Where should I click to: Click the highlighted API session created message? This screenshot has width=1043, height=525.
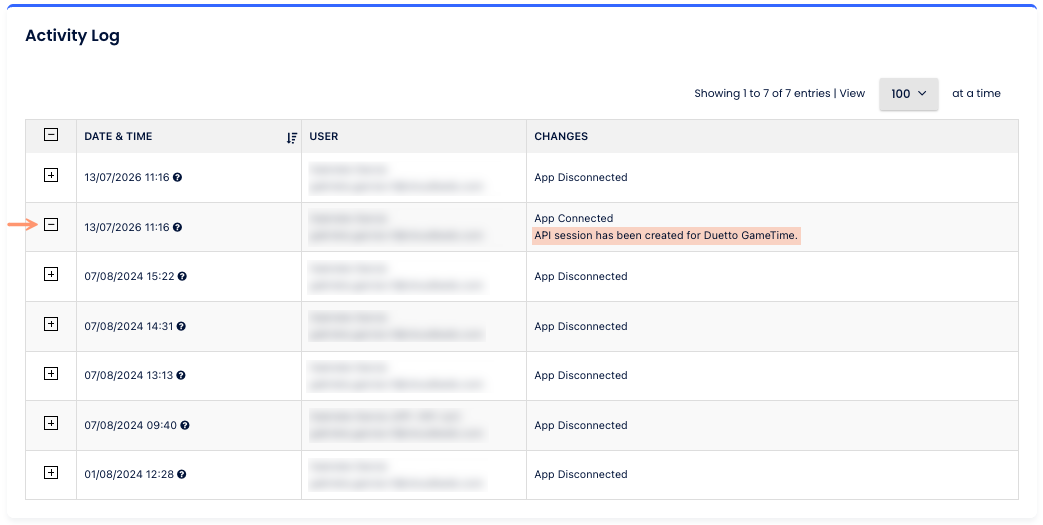pyautogui.click(x=666, y=235)
